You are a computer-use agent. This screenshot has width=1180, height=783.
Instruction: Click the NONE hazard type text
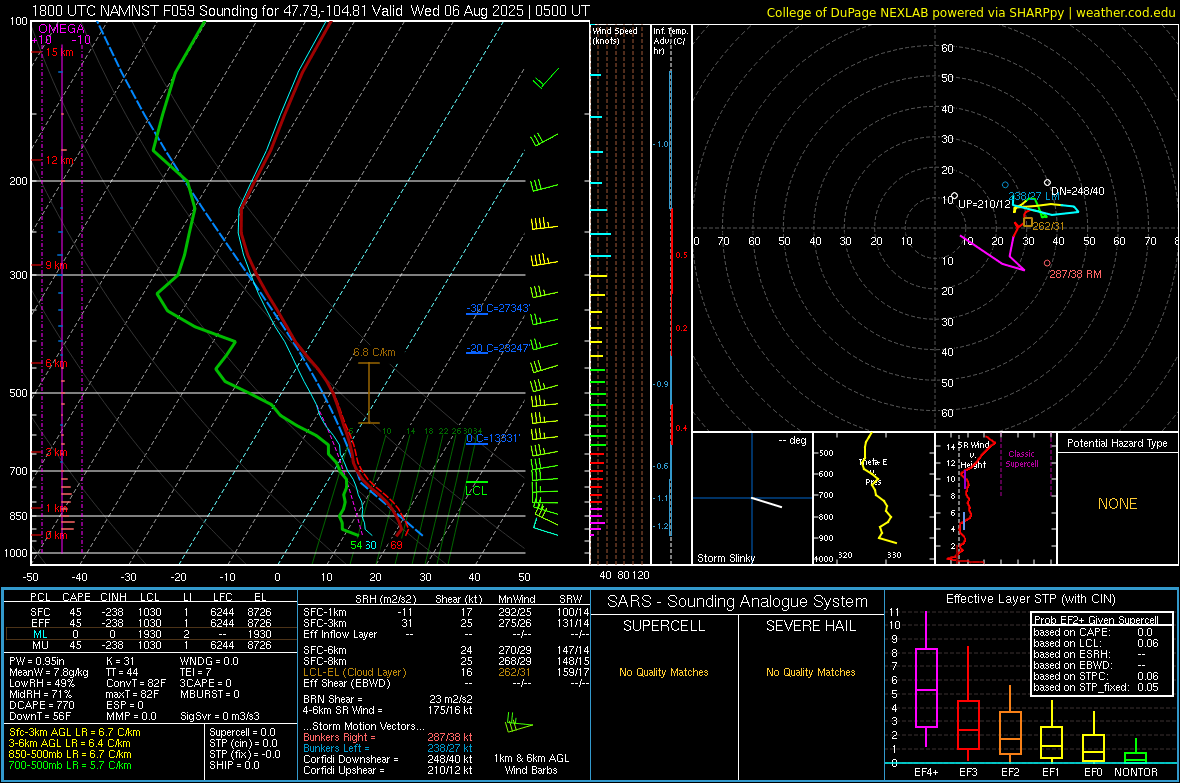[x=1117, y=504]
